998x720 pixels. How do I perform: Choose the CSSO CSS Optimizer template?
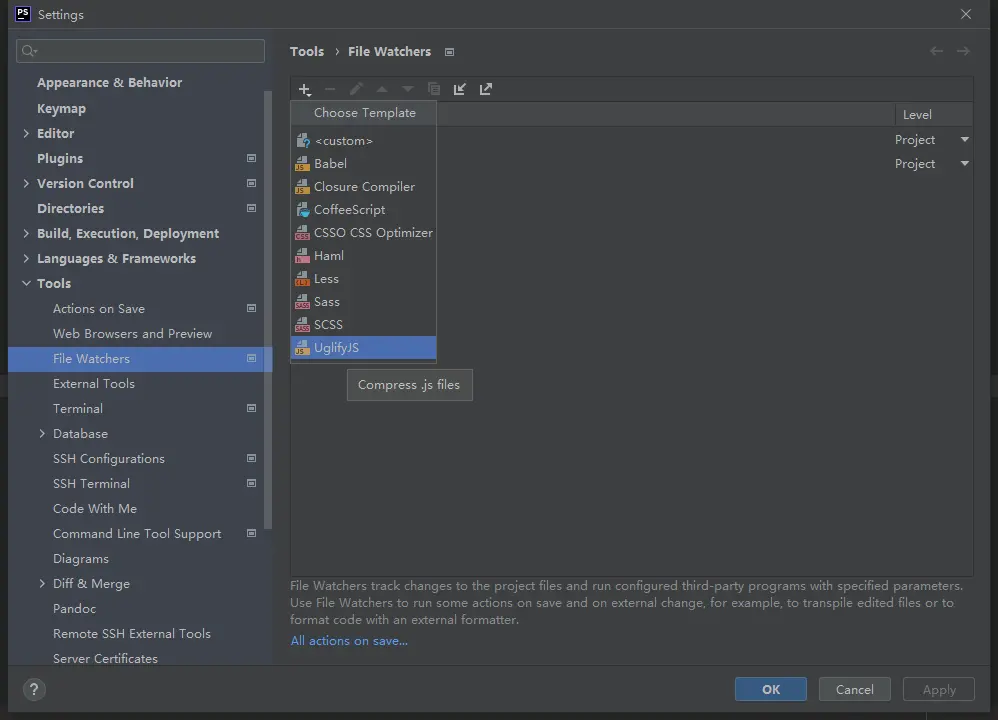coord(363,232)
